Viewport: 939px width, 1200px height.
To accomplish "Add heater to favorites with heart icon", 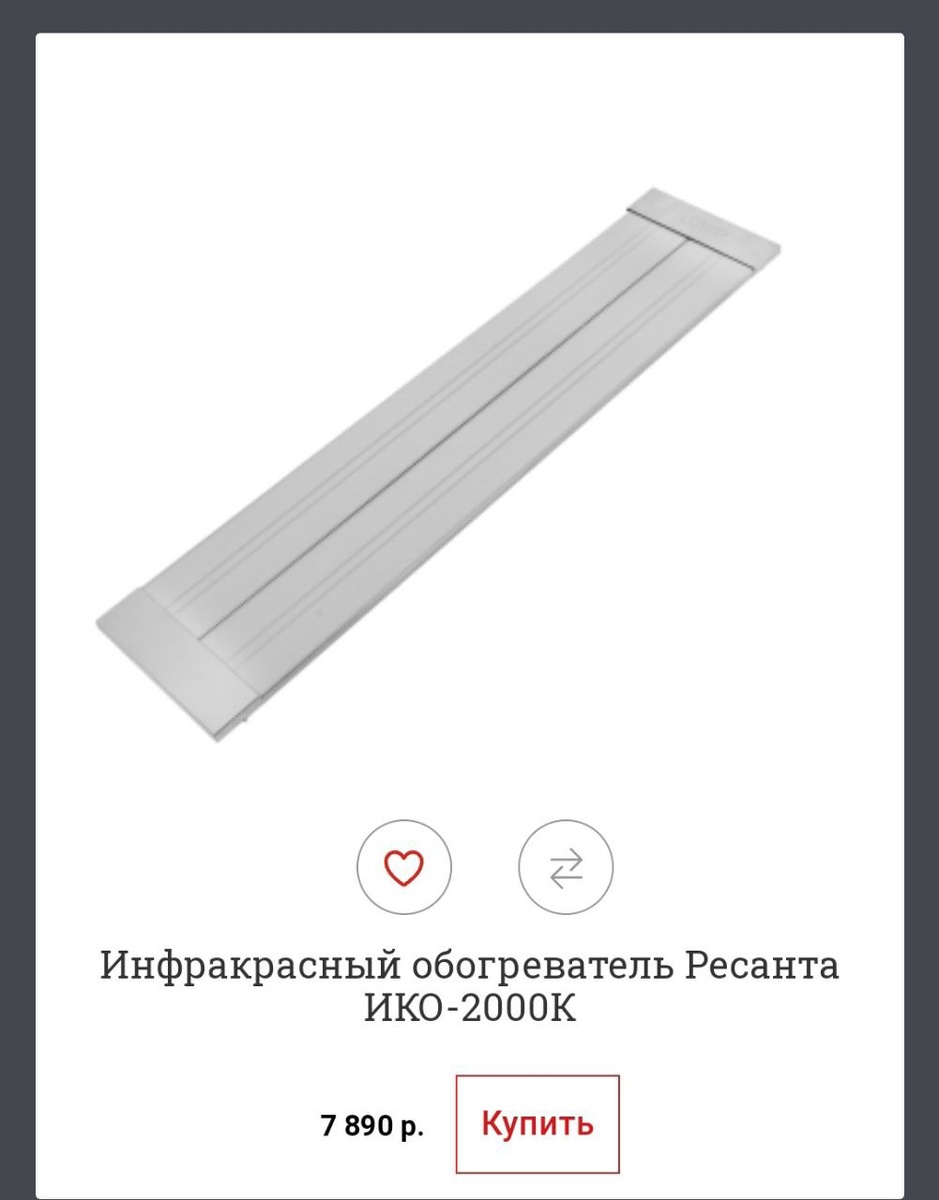I will point(404,866).
